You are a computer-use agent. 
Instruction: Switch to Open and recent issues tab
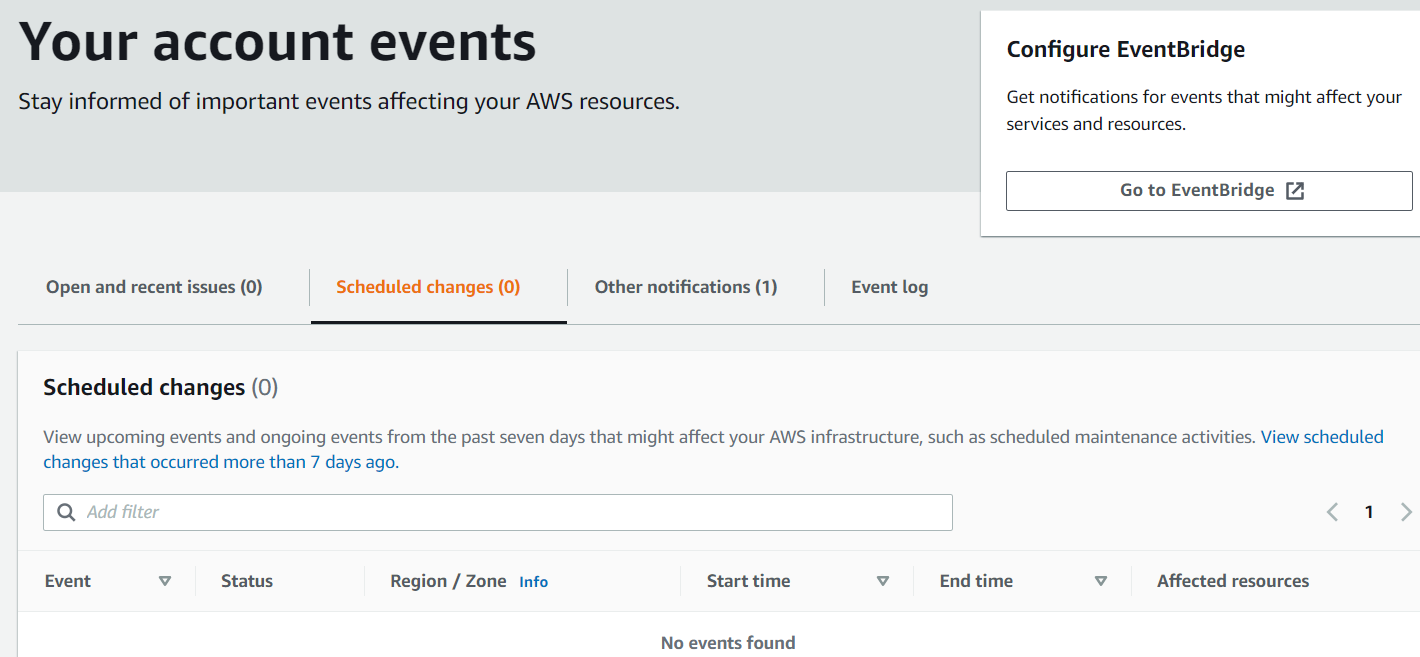point(154,287)
